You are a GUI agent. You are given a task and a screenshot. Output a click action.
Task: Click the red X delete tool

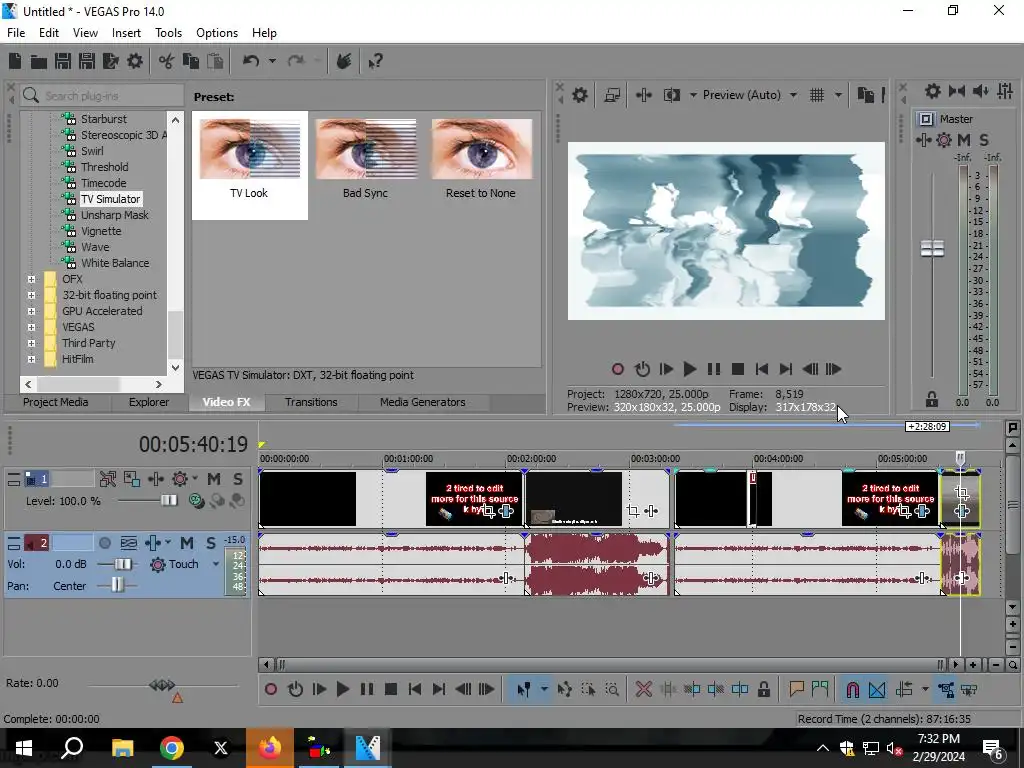click(x=644, y=689)
